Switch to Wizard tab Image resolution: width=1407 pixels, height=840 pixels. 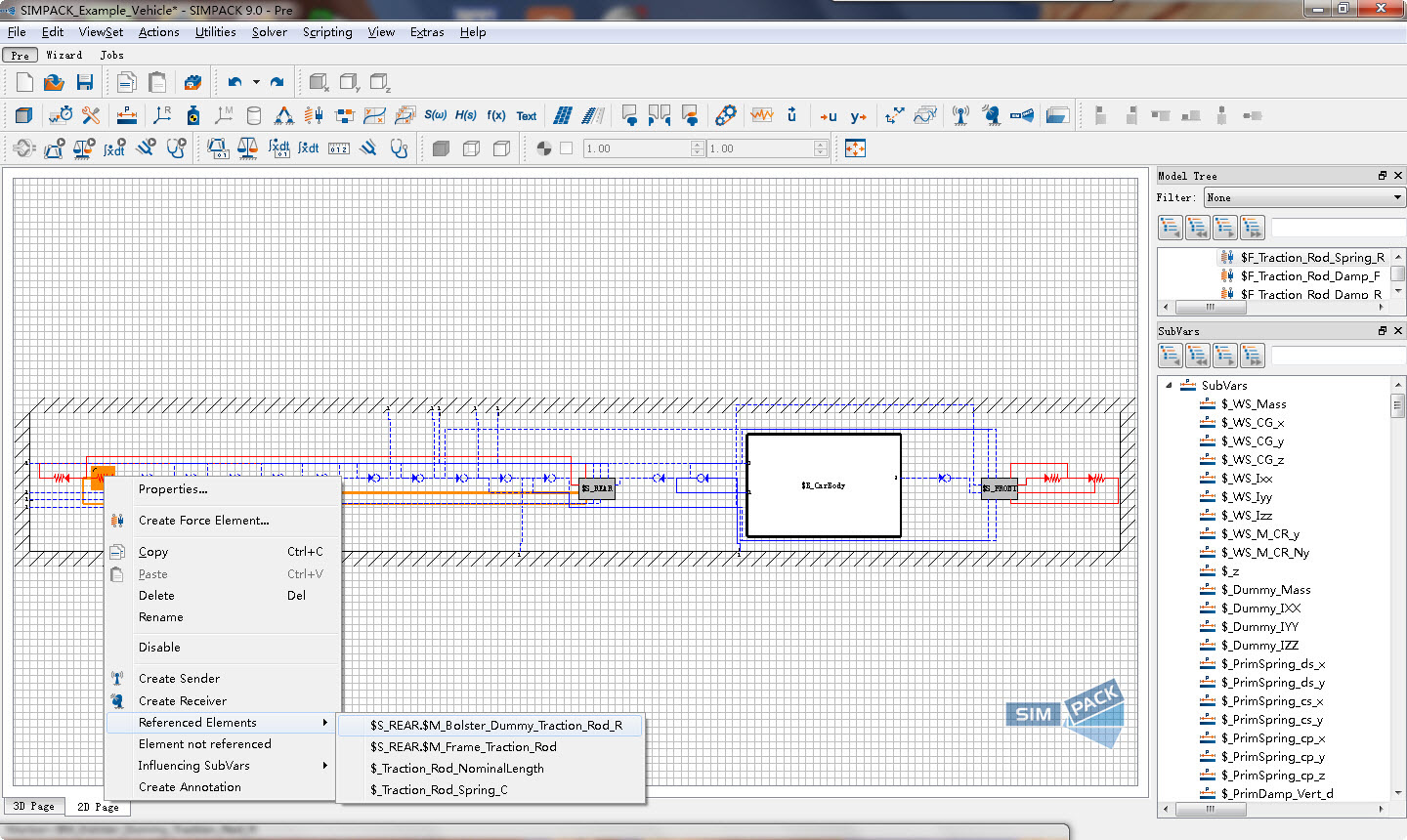(x=64, y=56)
